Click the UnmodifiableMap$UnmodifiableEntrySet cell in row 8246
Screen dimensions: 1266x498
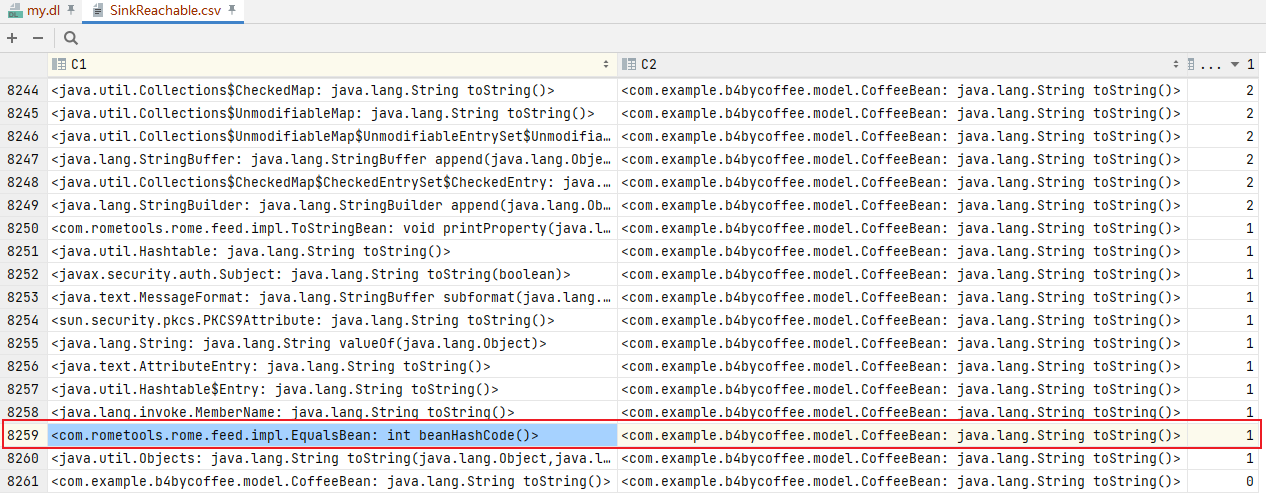(x=332, y=136)
